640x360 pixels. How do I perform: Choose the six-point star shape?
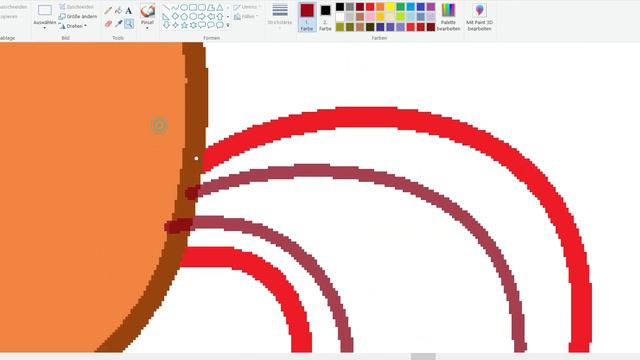coord(193,25)
